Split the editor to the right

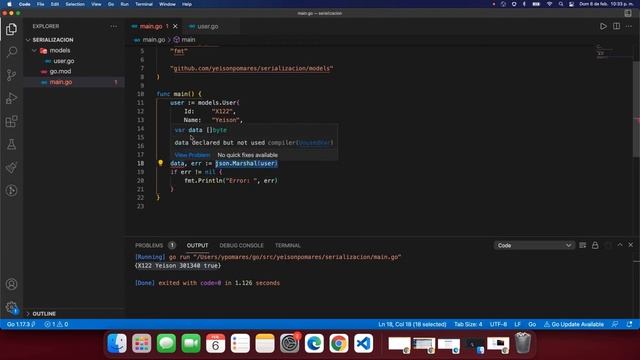click(616, 26)
